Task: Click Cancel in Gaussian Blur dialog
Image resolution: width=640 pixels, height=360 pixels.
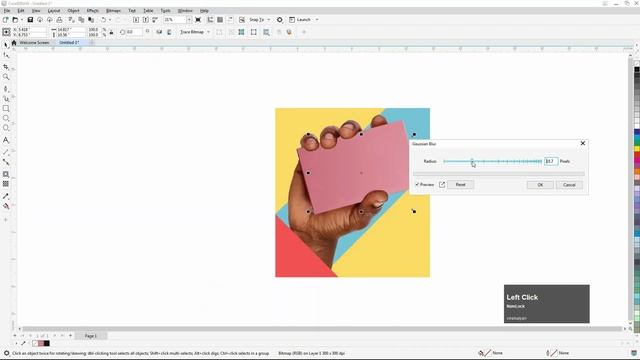Action: pos(569,185)
